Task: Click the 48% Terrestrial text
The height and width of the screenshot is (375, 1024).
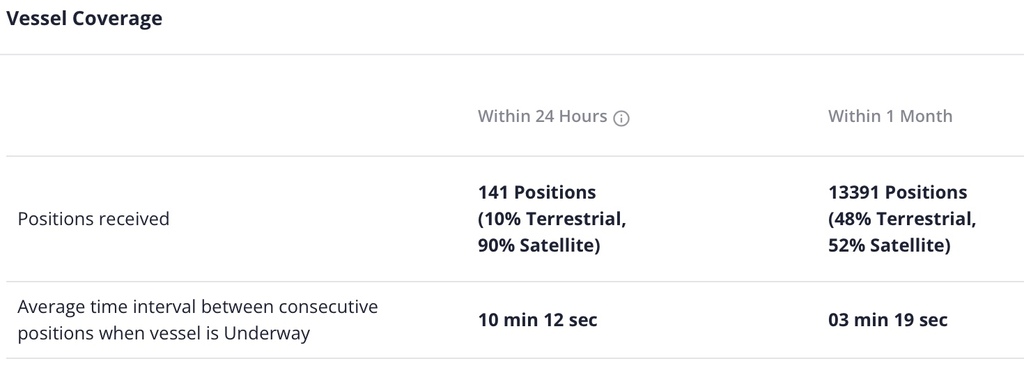Action: point(904,220)
